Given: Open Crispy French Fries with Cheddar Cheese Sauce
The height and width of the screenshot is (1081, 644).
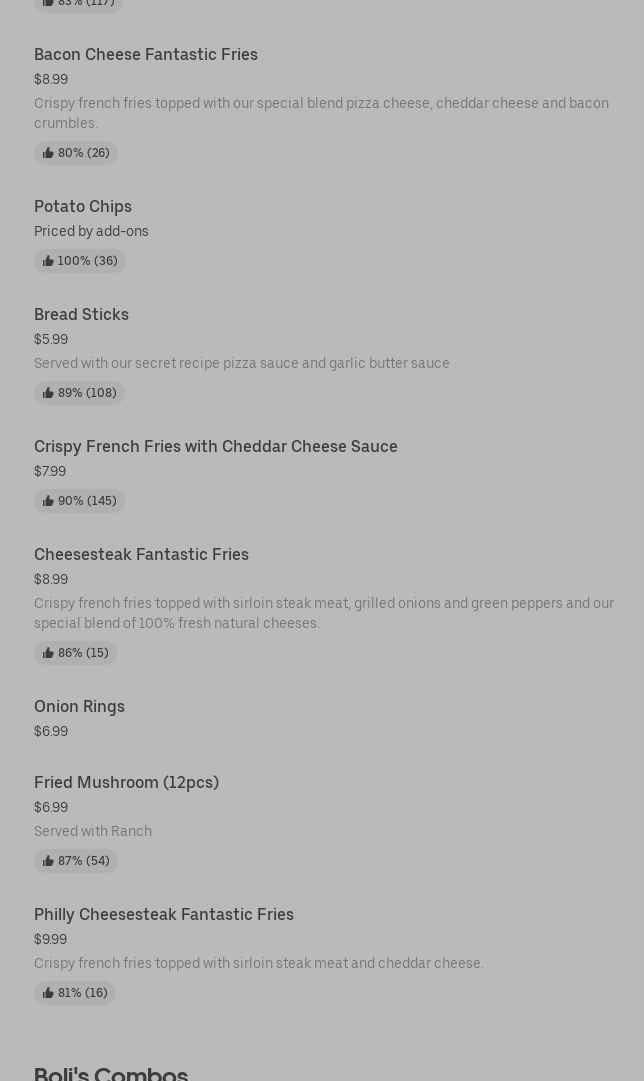Looking at the screenshot, I should coord(216,447).
